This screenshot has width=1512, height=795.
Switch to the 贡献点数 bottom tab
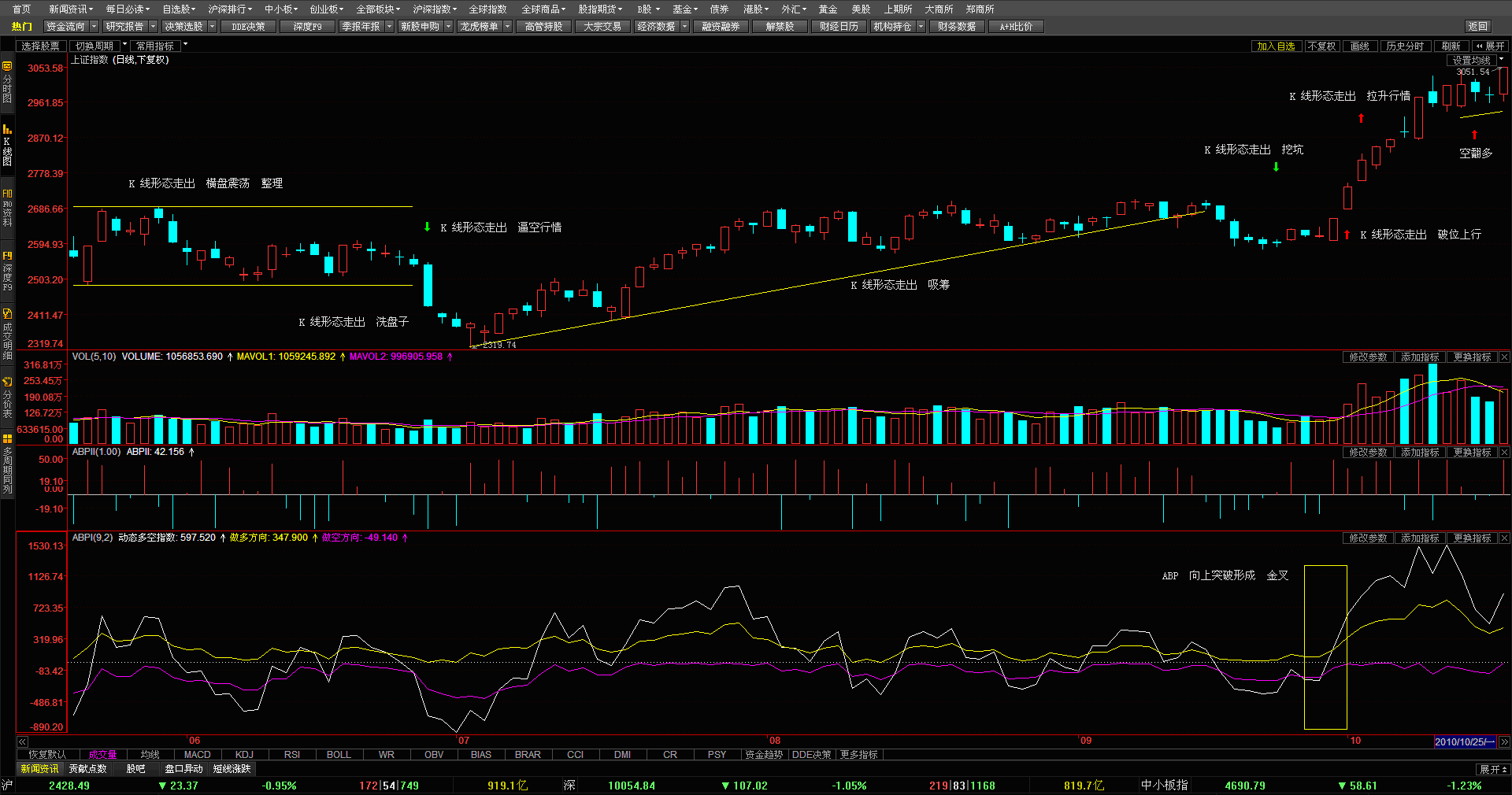[87, 769]
